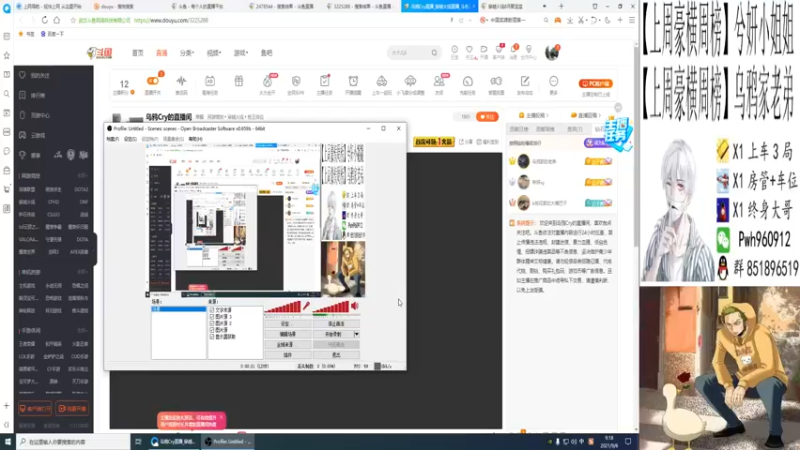
Task: Click the orange PC client button
Action: click(595, 84)
